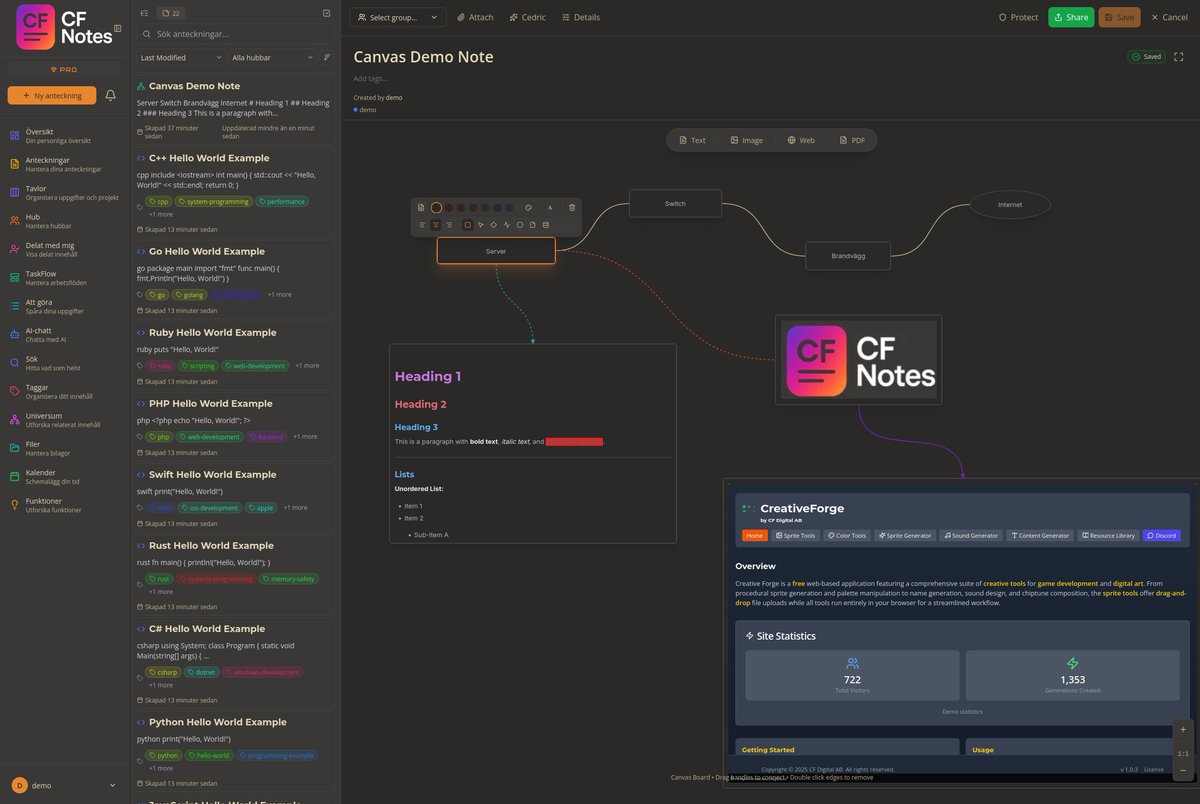The height and width of the screenshot is (804, 1200).
Task: Expand the demo user menu chevron
Action: point(112,786)
